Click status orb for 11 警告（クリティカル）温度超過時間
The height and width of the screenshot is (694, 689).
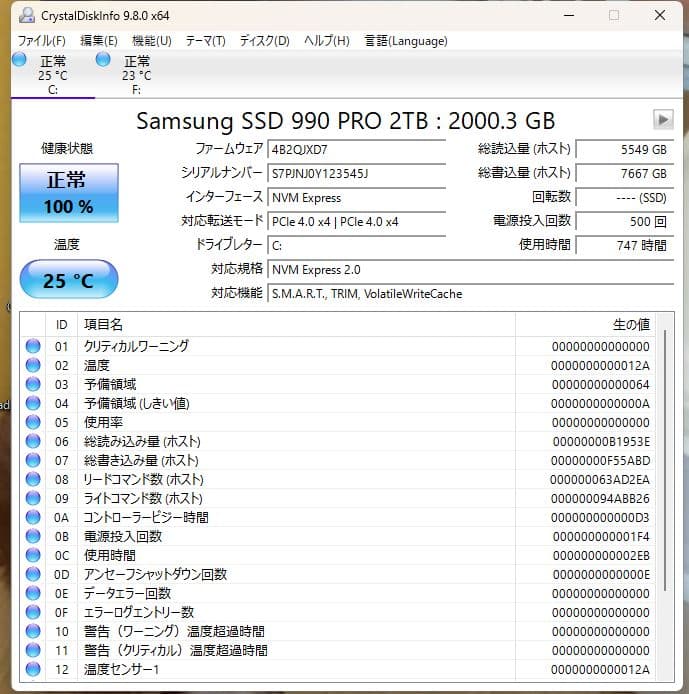point(33,651)
